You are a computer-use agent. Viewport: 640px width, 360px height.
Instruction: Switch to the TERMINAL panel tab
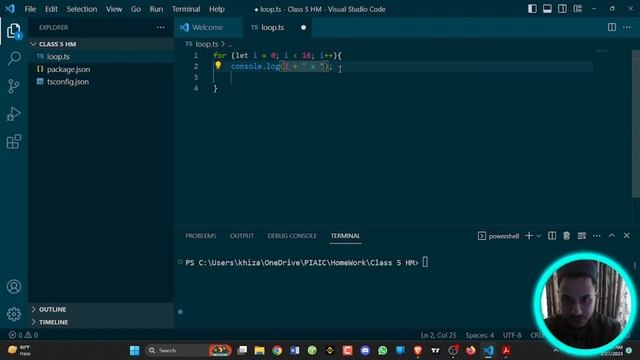coord(345,236)
